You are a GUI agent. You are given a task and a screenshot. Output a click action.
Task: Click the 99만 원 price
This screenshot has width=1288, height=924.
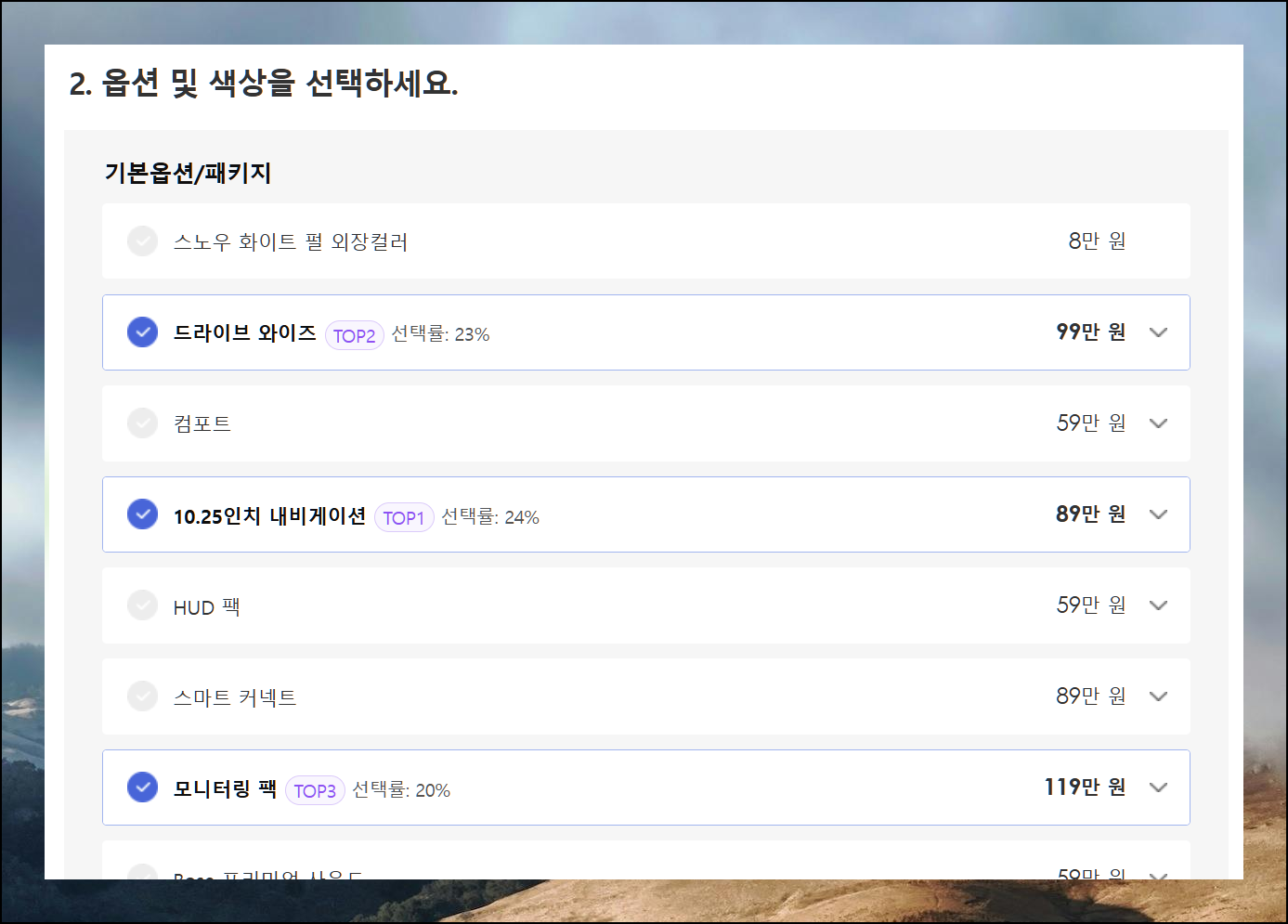1091,332
